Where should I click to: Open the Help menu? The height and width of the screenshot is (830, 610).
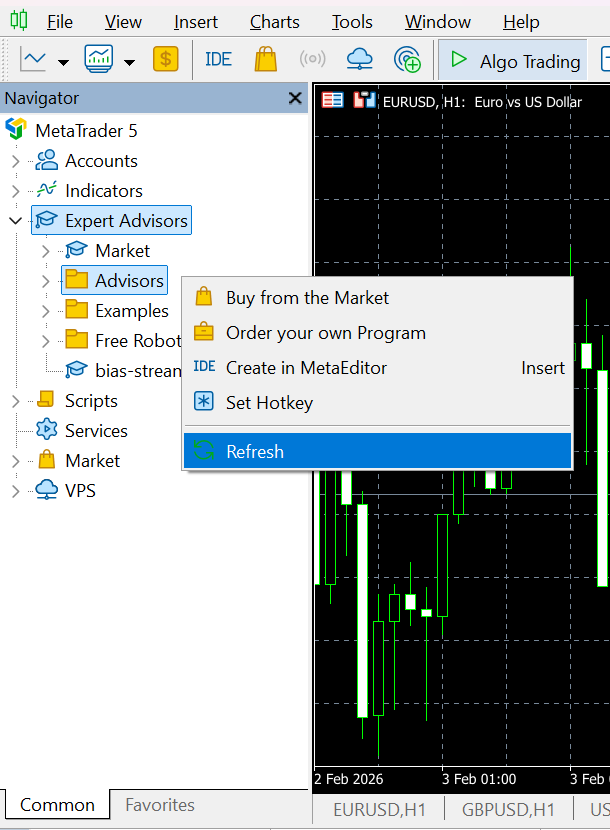(x=521, y=22)
